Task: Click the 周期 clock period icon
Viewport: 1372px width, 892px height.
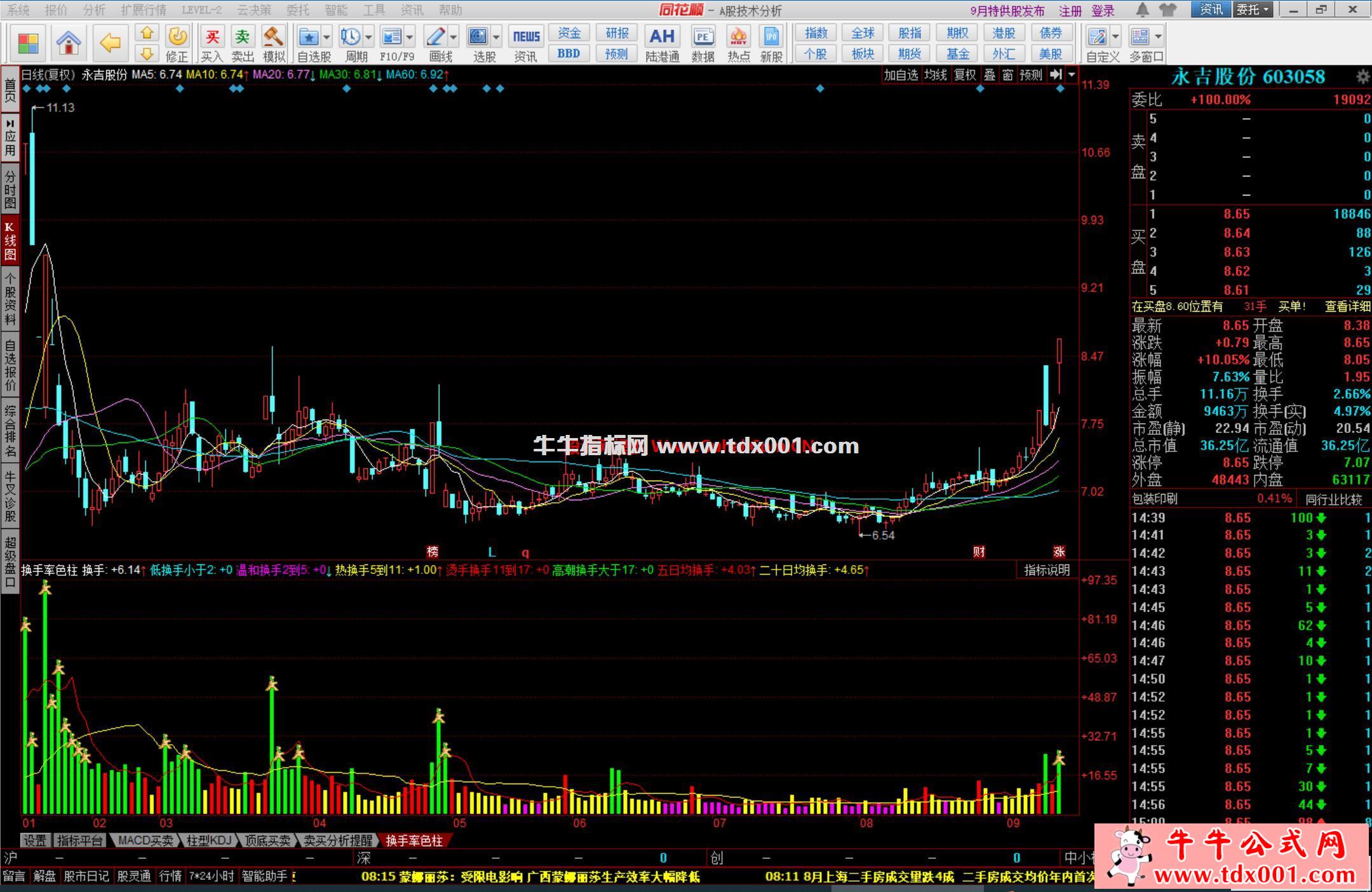Action: click(350, 36)
